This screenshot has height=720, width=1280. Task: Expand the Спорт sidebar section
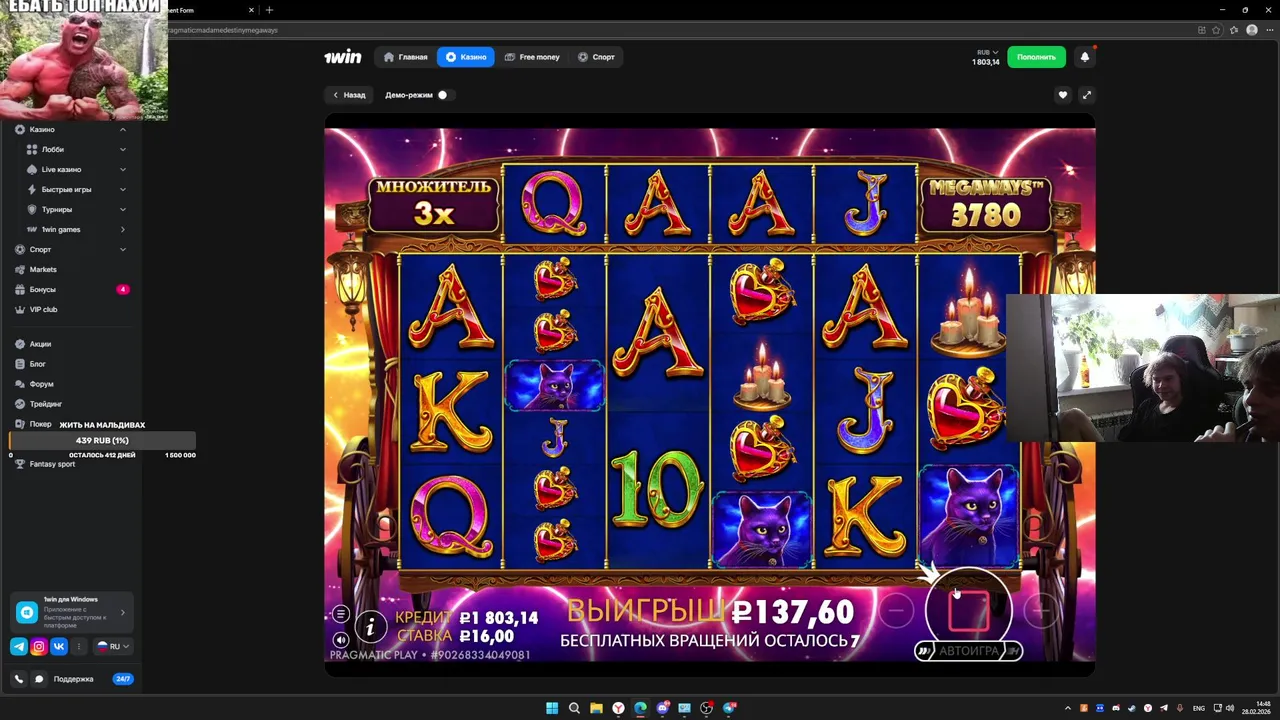[123, 249]
